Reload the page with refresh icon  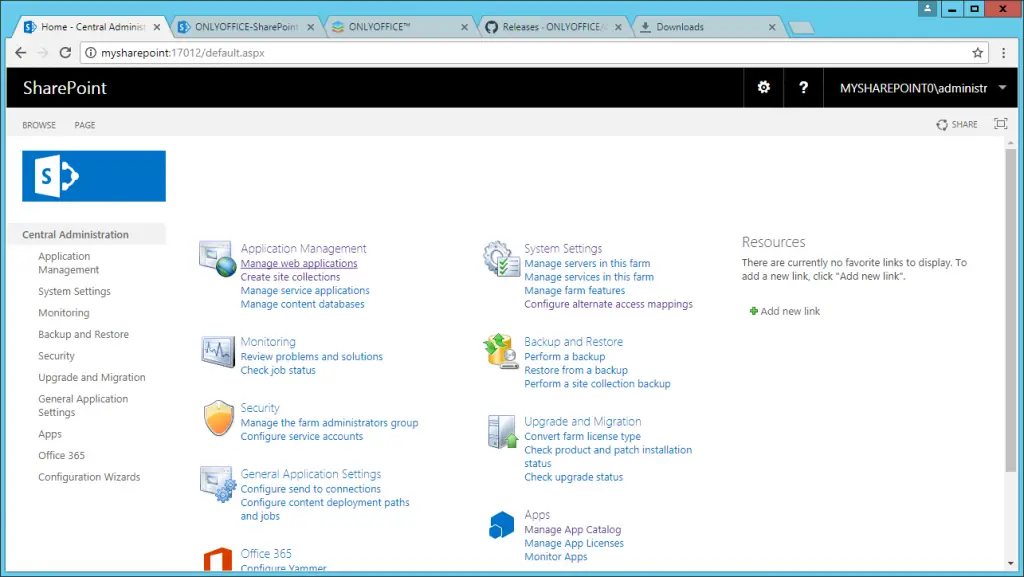pos(65,53)
